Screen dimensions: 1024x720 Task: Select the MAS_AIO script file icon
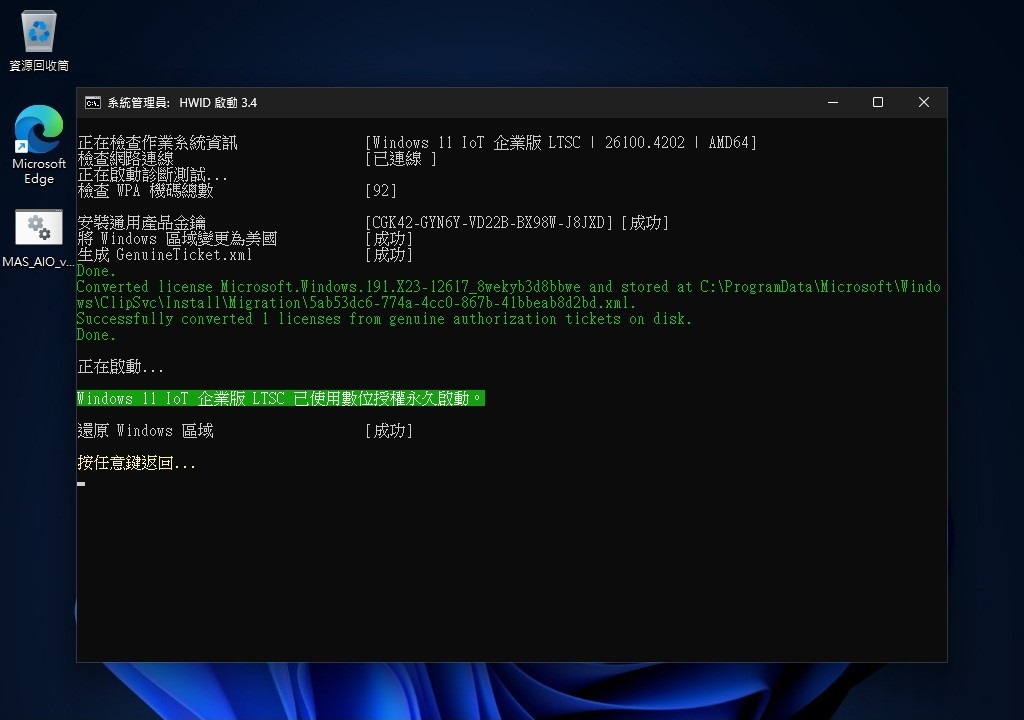(x=39, y=238)
